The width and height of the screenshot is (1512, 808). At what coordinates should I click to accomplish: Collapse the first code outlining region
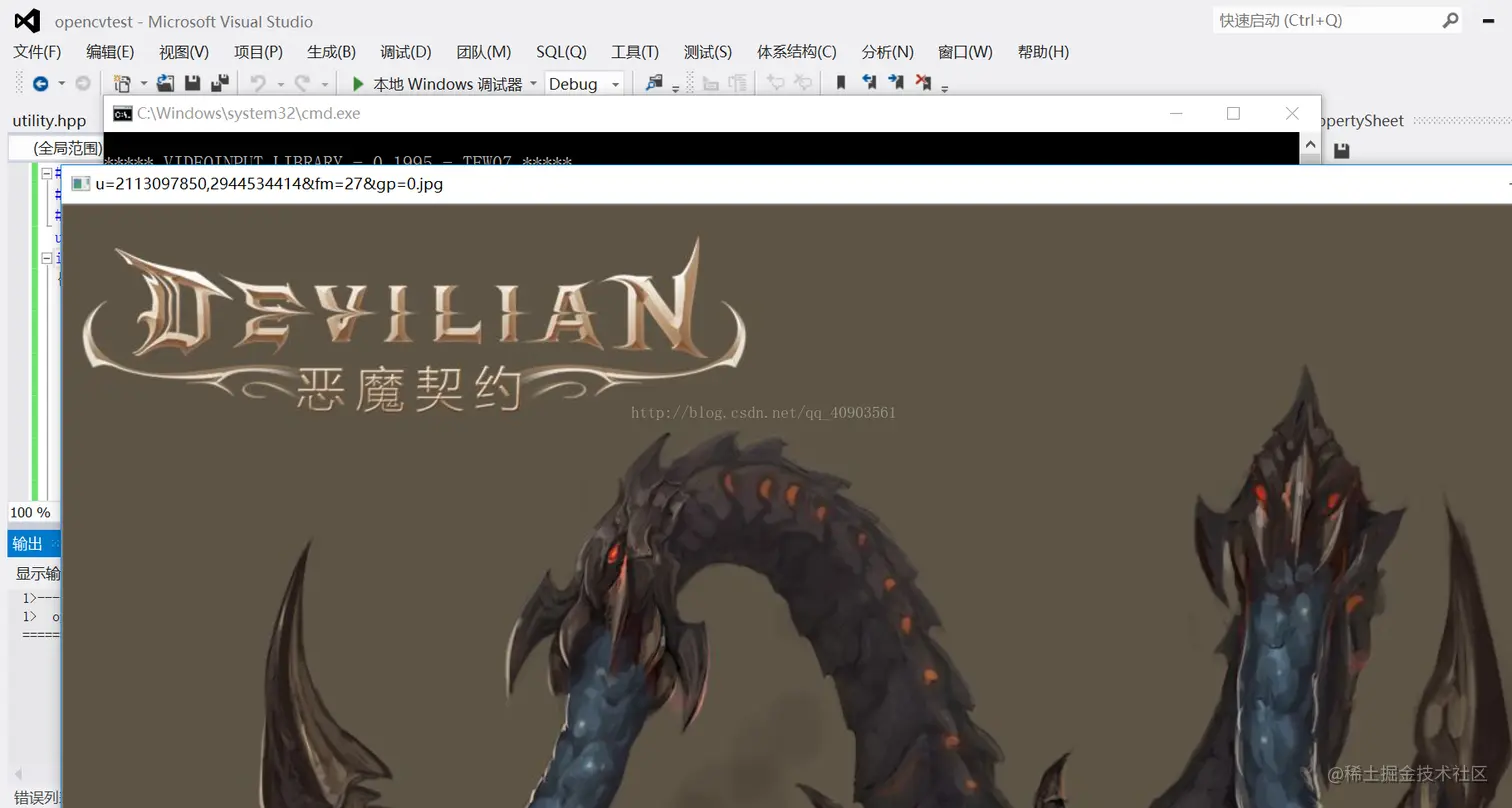pyautogui.click(x=46, y=173)
